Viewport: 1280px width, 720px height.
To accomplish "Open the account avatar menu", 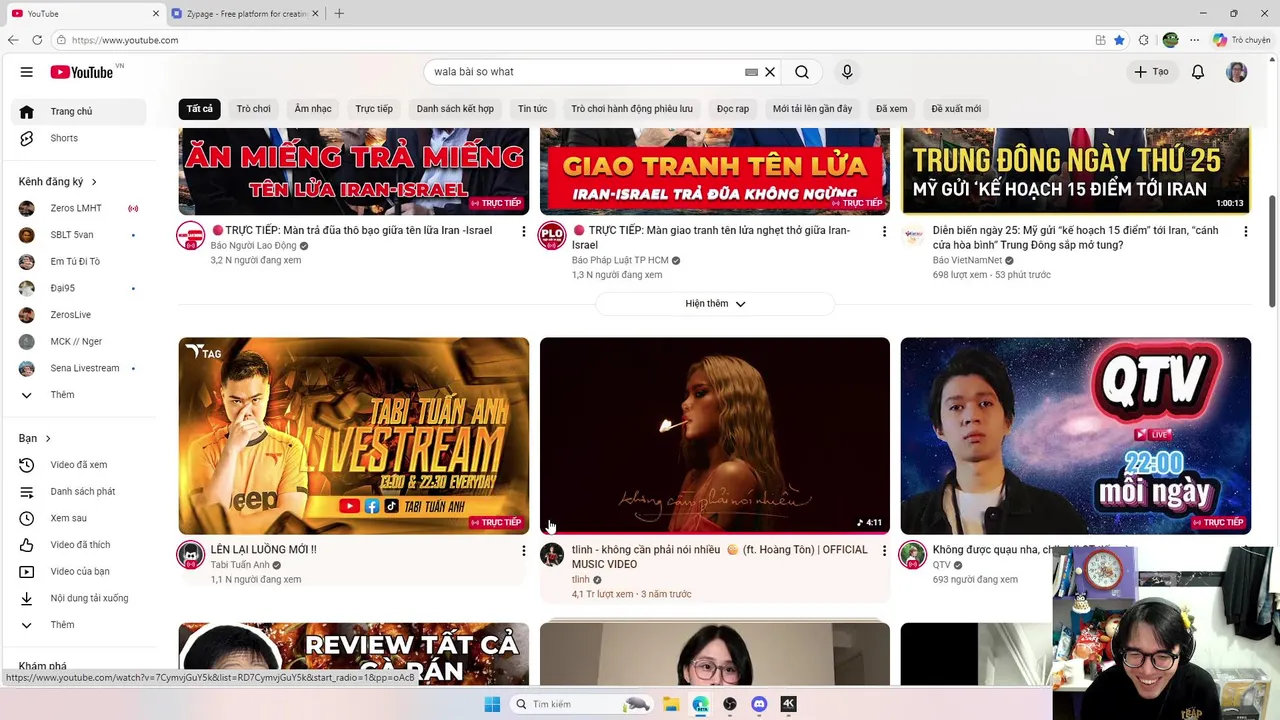I will click(1237, 72).
